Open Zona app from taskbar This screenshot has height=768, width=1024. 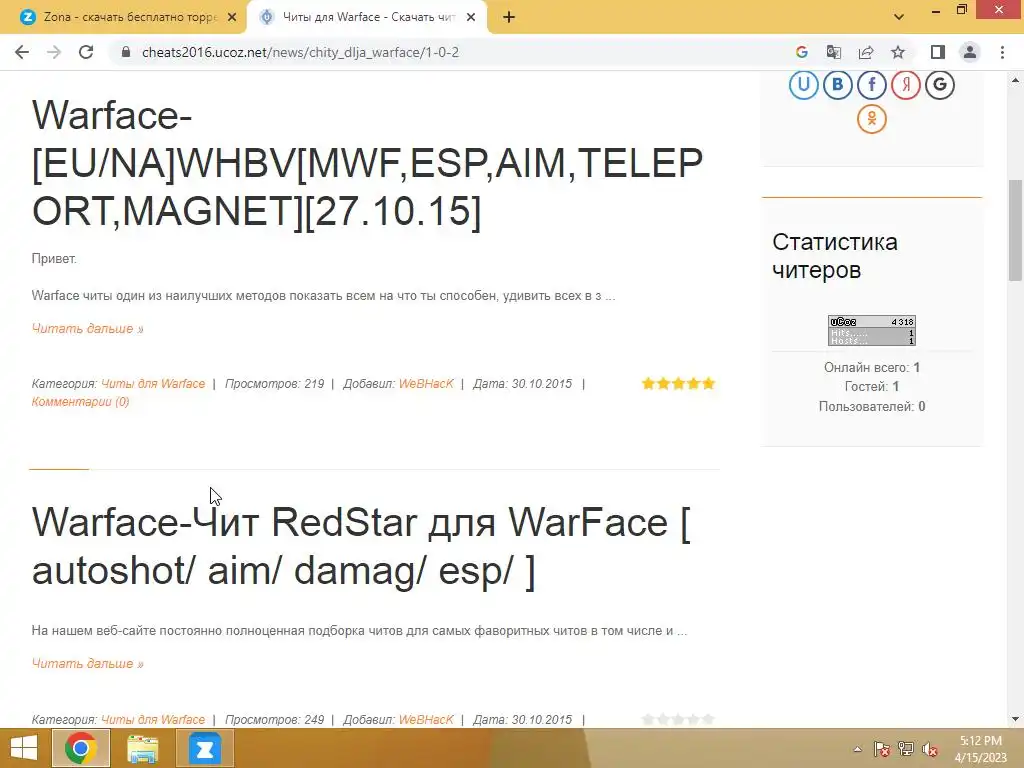204,748
